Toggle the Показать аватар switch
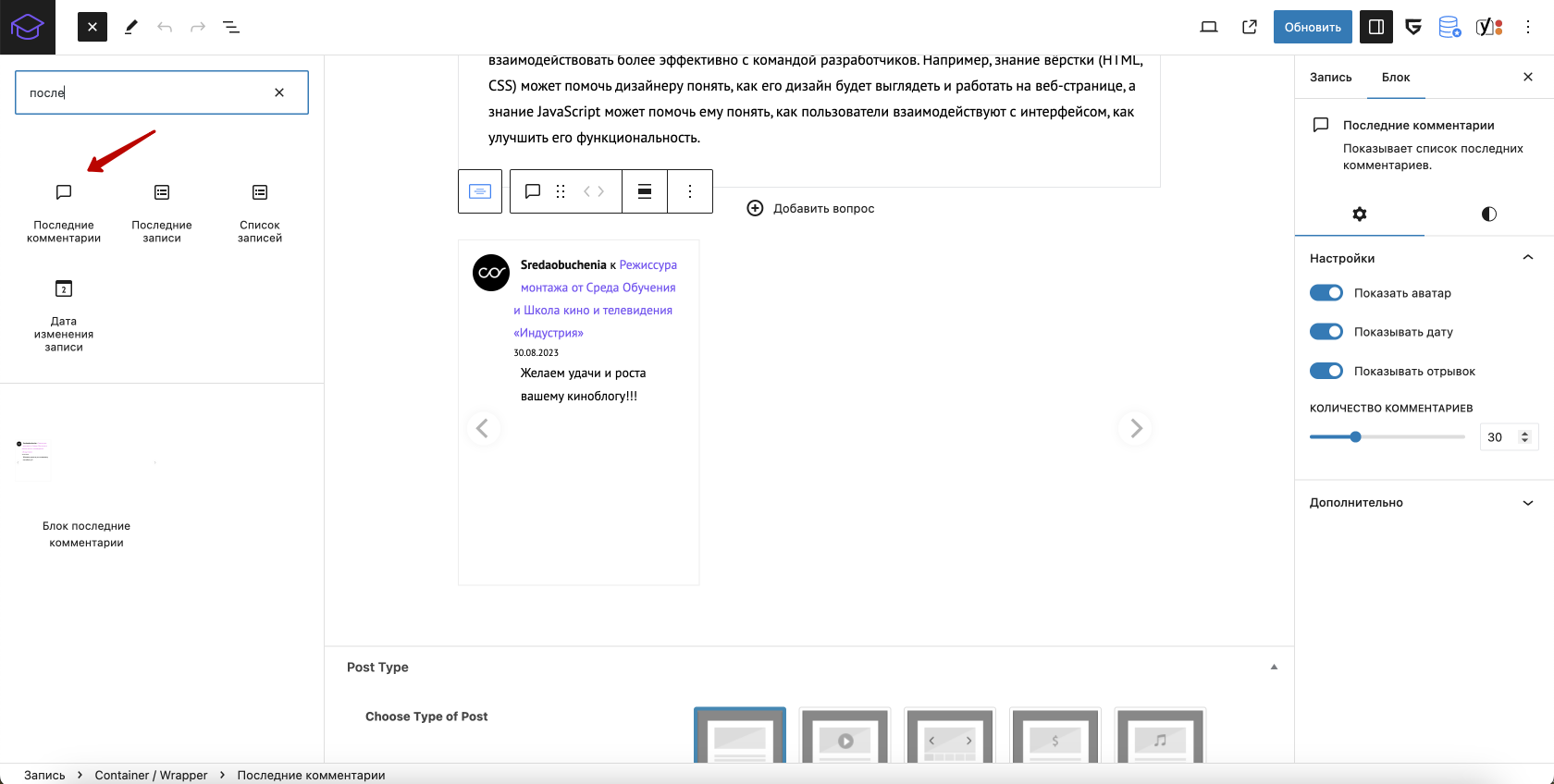The width and height of the screenshot is (1554, 784). pos(1326,293)
